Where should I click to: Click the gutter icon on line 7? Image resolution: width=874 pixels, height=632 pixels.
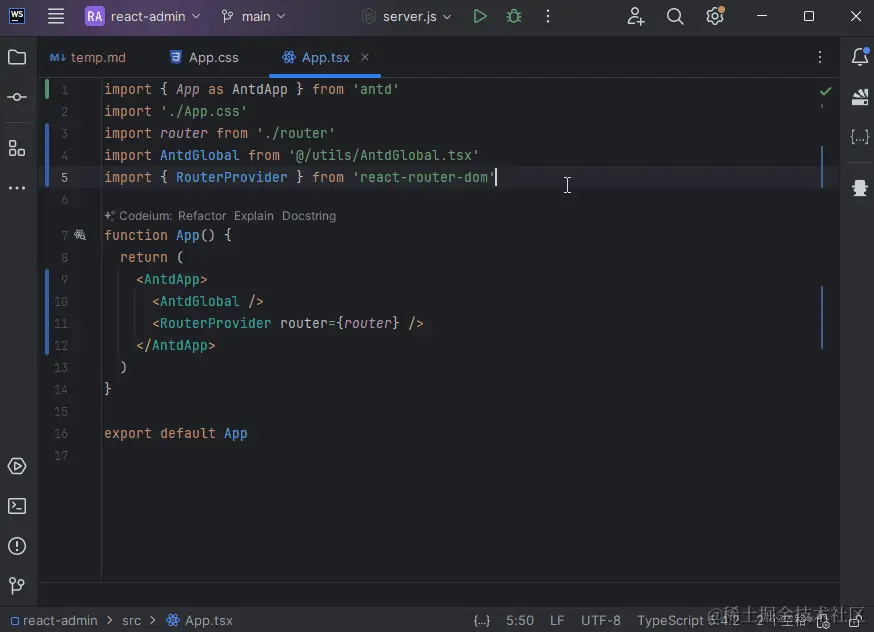click(x=80, y=235)
